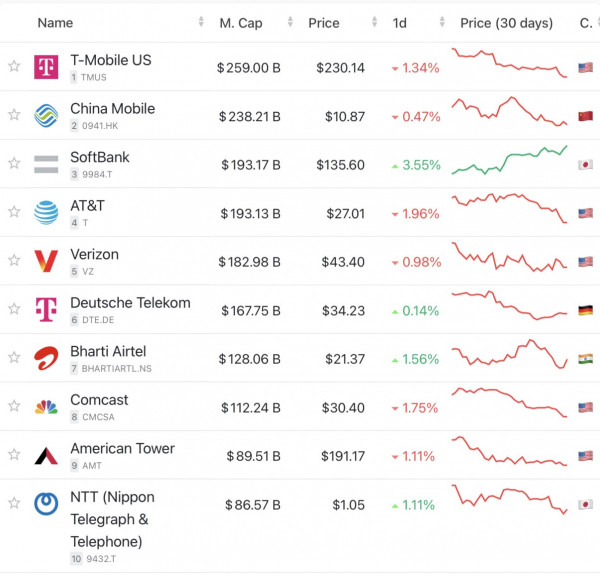Sort by M. Cap column arrows

point(290,22)
